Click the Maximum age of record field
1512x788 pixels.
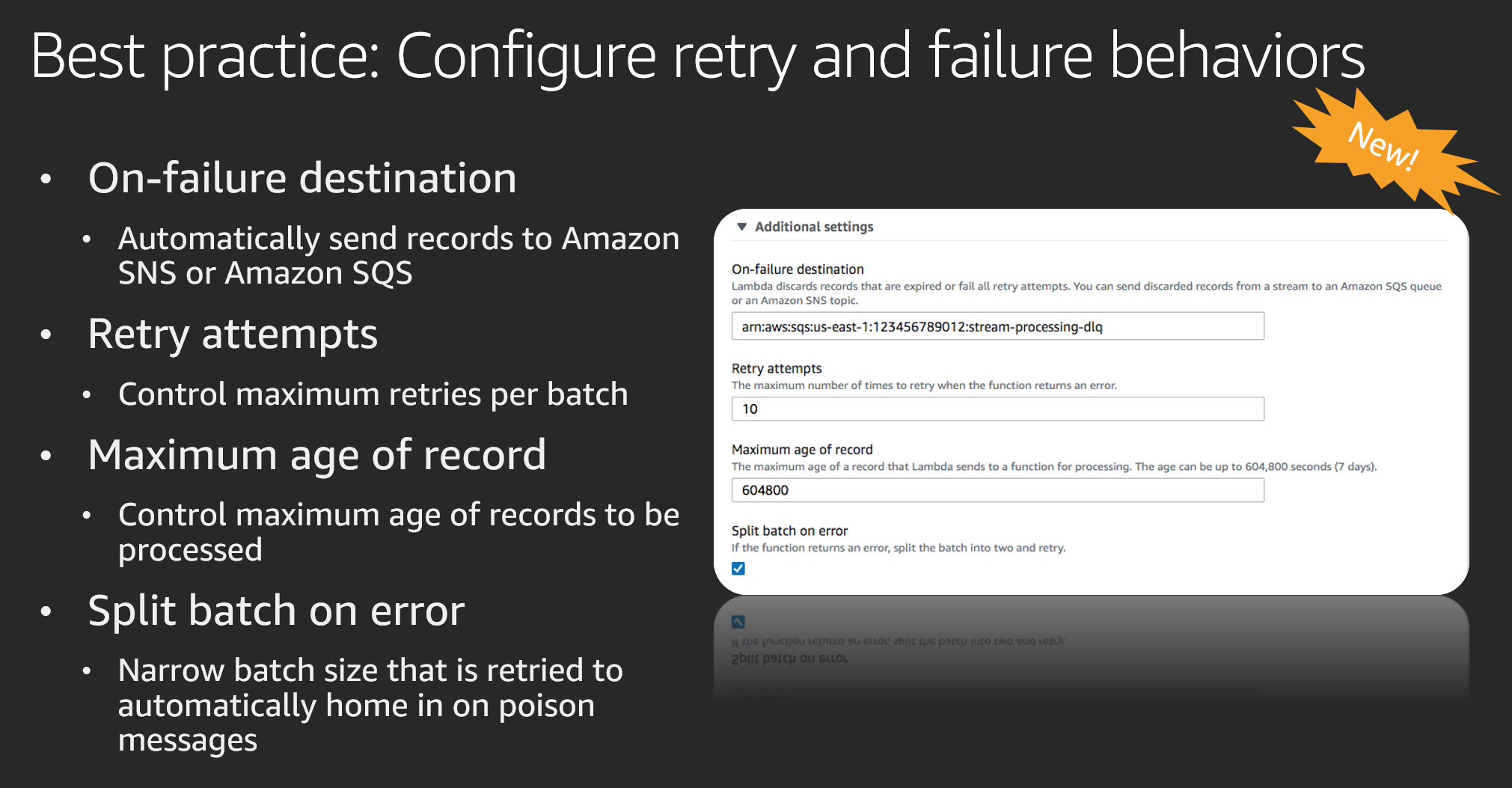tap(997, 490)
